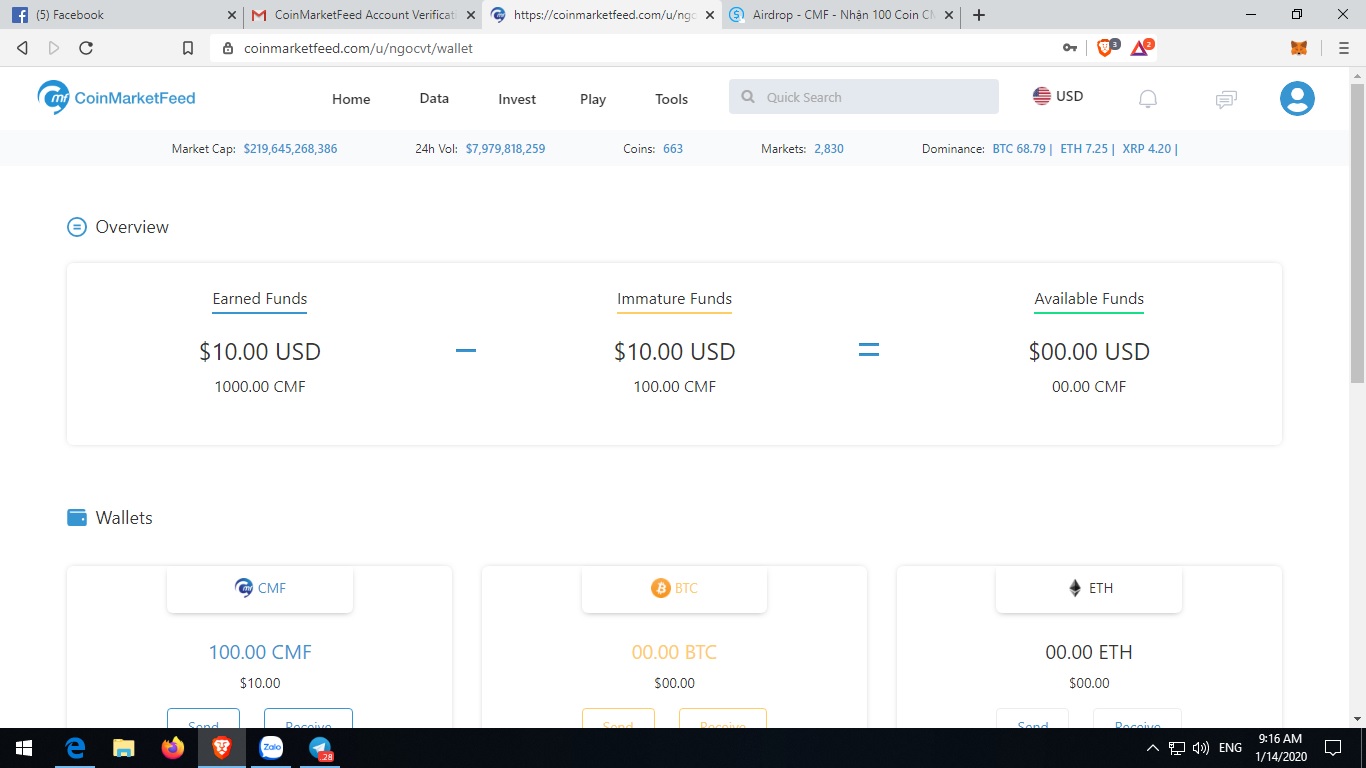Select the ETH wallet card header

coord(1089,588)
